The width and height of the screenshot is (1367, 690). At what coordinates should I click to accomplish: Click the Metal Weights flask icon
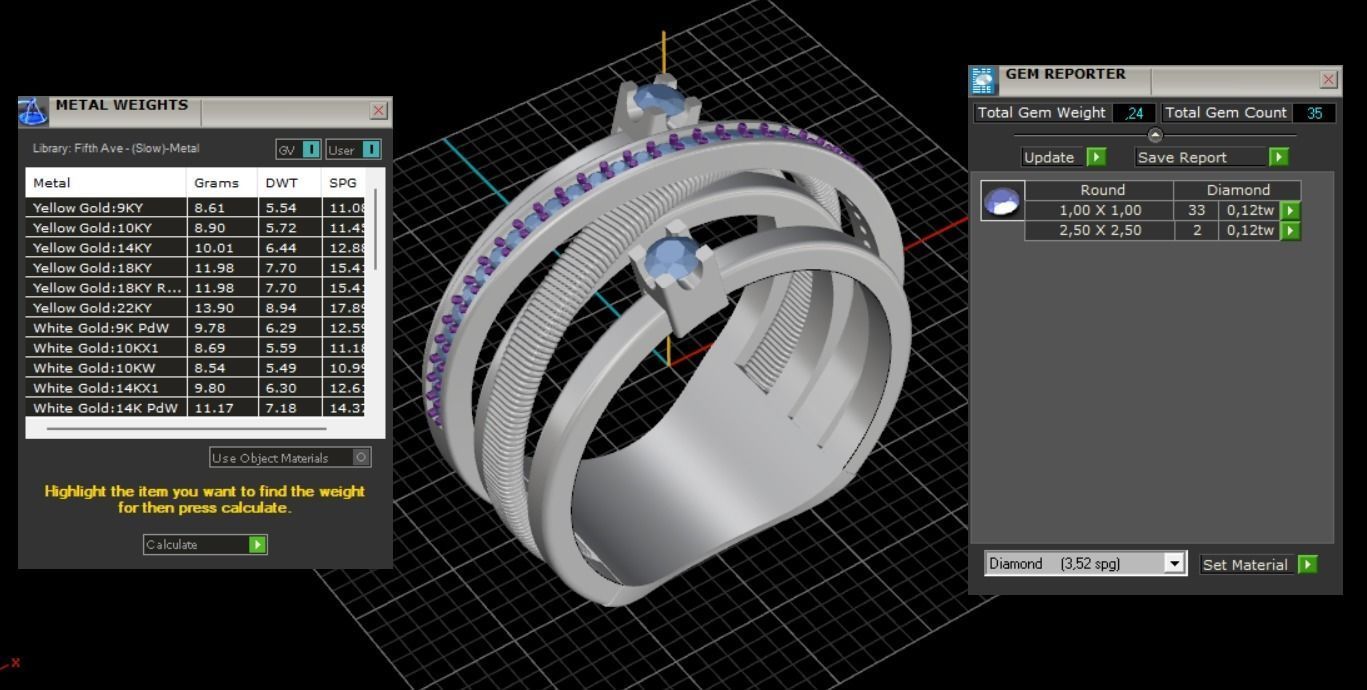[x=33, y=111]
